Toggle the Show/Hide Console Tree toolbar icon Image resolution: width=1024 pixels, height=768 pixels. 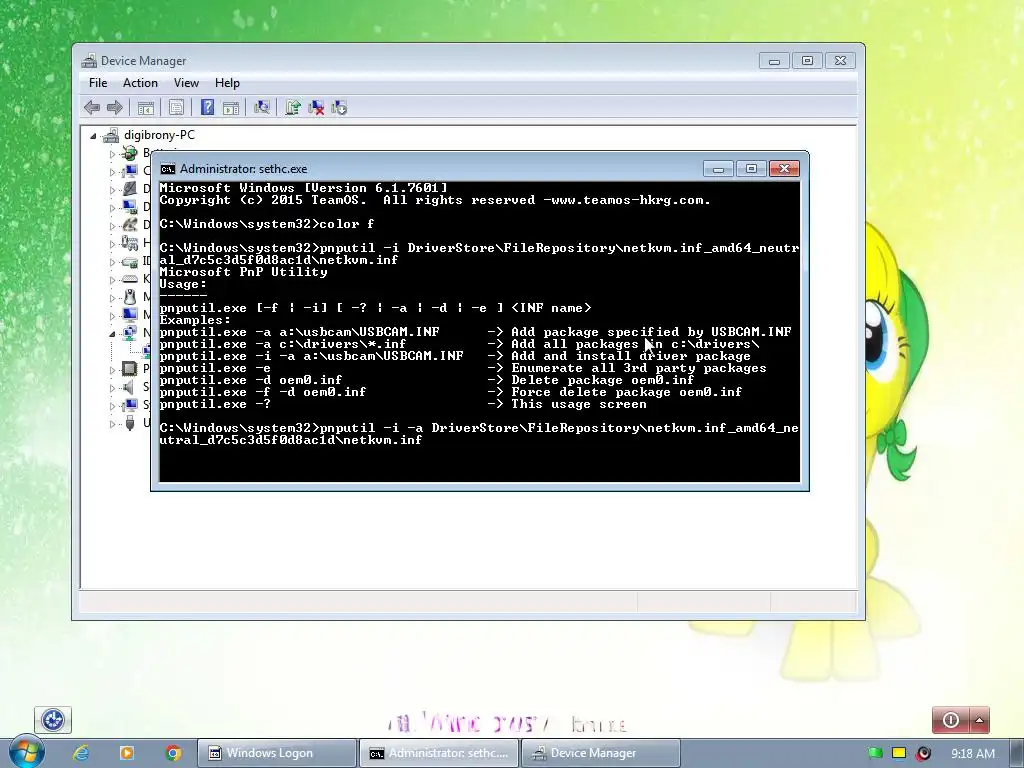click(x=145, y=108)
